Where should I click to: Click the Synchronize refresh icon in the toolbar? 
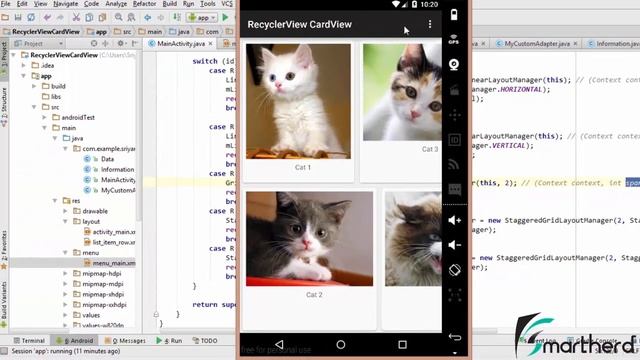[31, 18]
